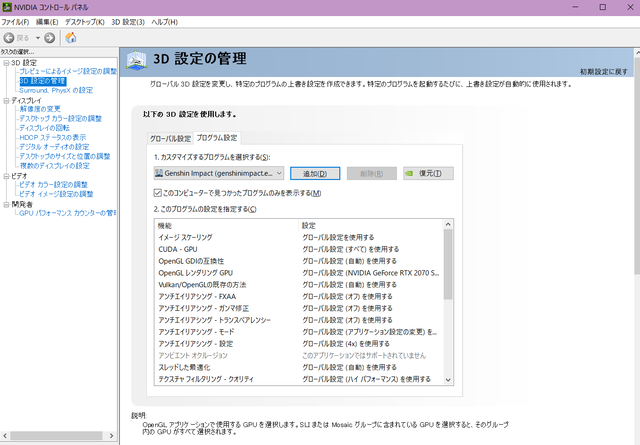Image resolution: width=640 pixels, height=445 pixels.
Task: Click the Back arrow toolbar icon
Action: [x=9, y=38]
